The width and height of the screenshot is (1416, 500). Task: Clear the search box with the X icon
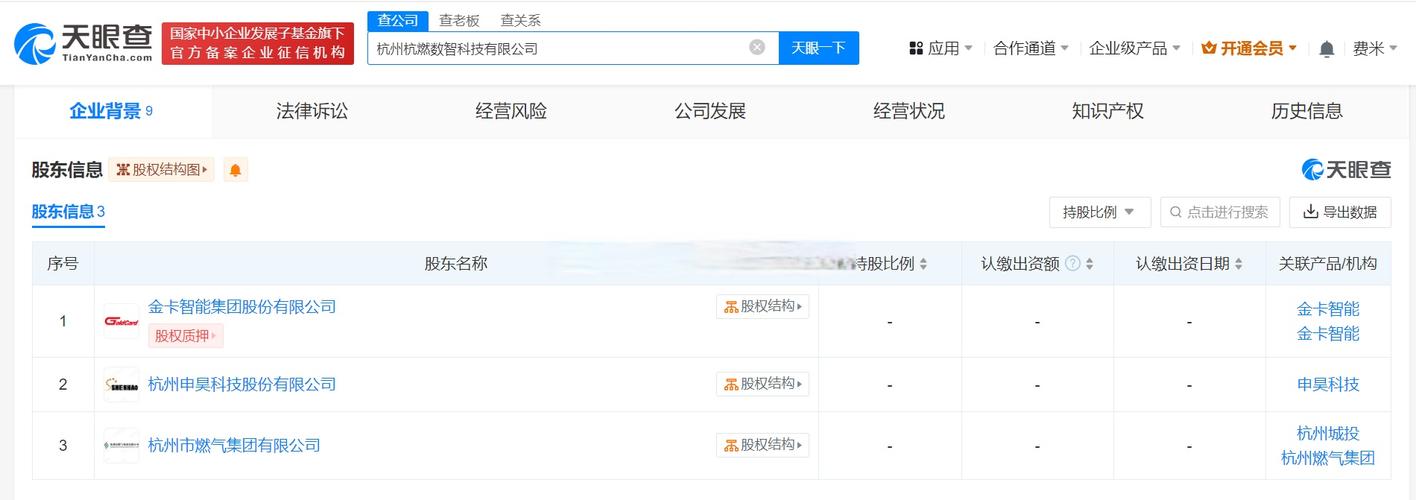click(757, 47)
